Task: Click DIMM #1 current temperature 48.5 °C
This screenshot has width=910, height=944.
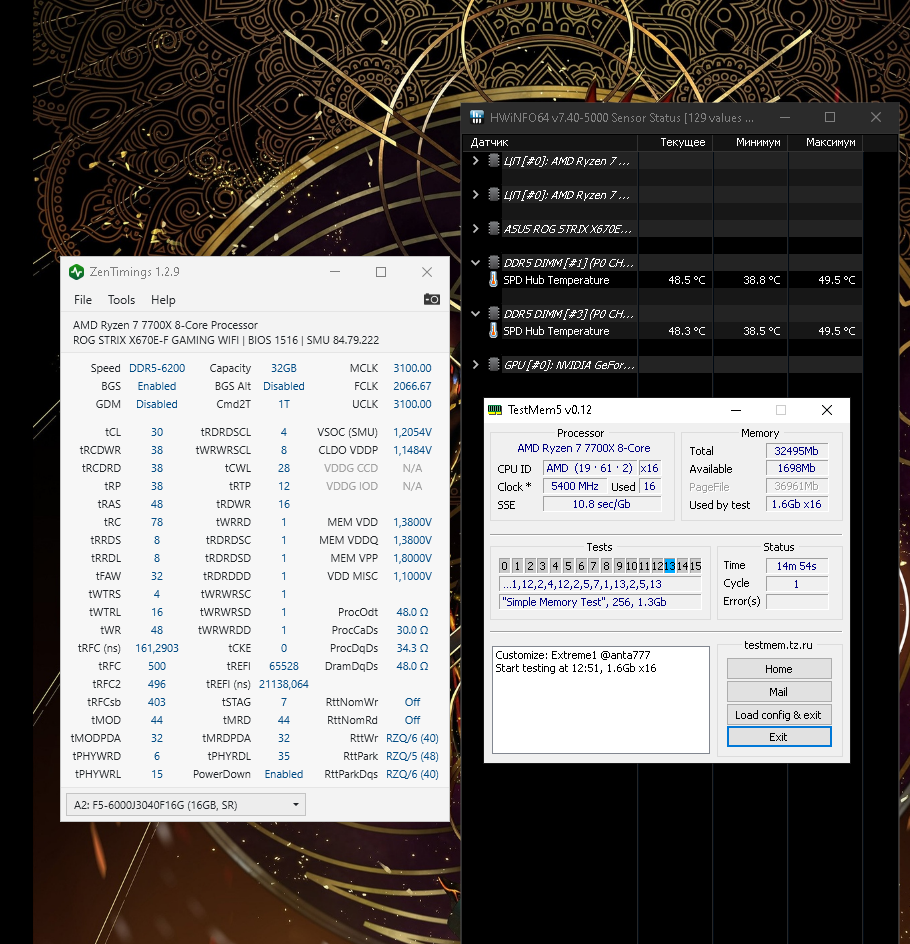Action: click(687, 280)
